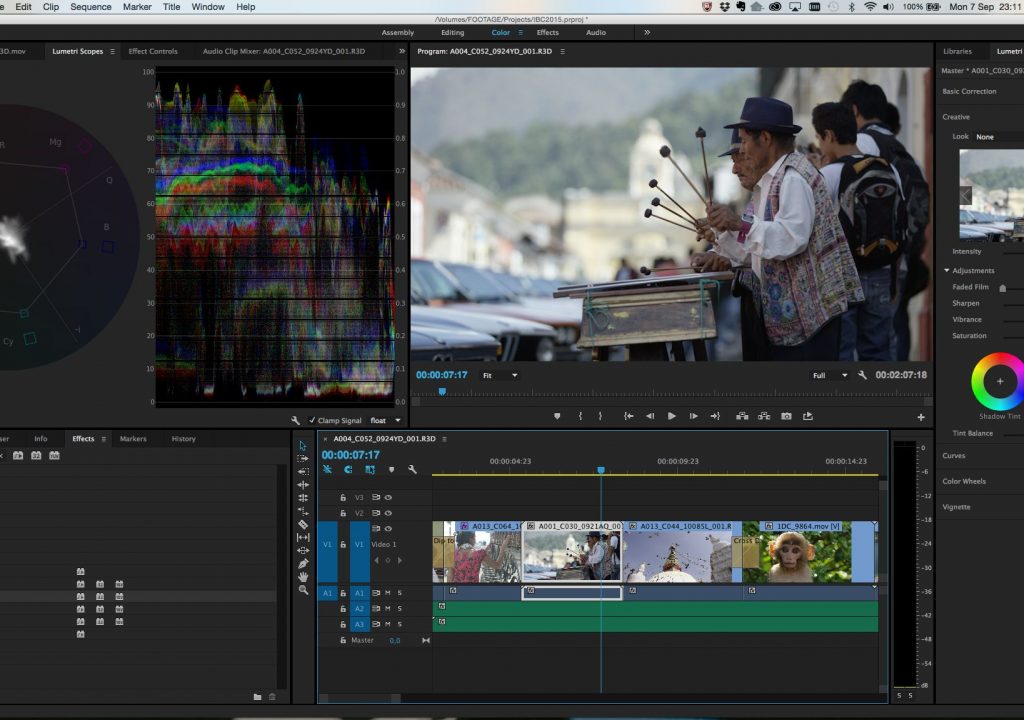Click Go to In point button
The width and height of the screenshot is (1024, 720).
[x=628, y=416]
